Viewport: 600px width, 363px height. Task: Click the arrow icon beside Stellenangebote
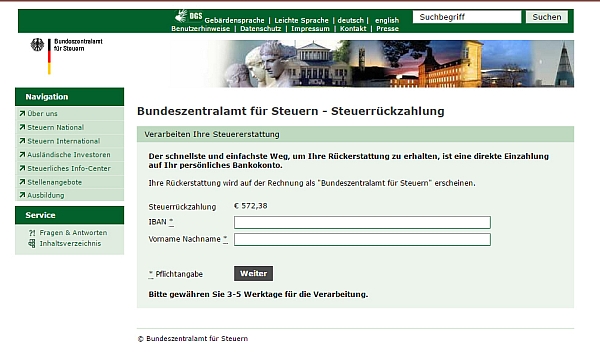pos(22,182)
